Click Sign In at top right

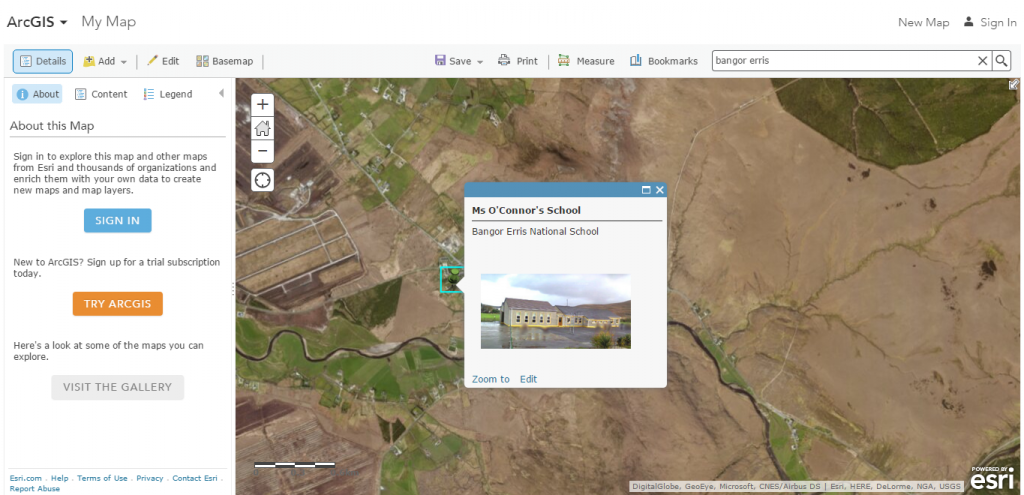click(990, 22)
